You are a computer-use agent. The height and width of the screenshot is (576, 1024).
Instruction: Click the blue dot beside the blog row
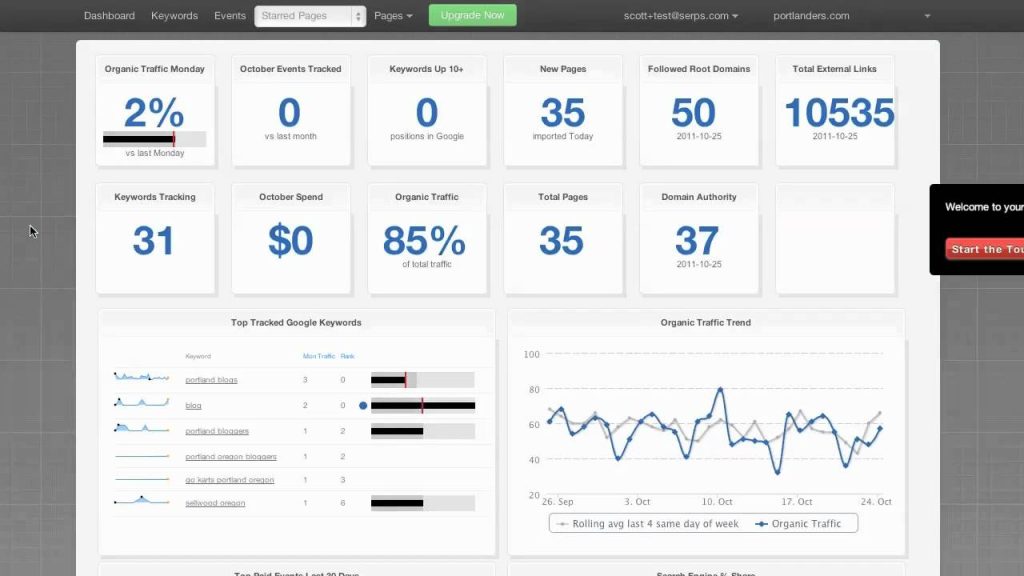363,406
